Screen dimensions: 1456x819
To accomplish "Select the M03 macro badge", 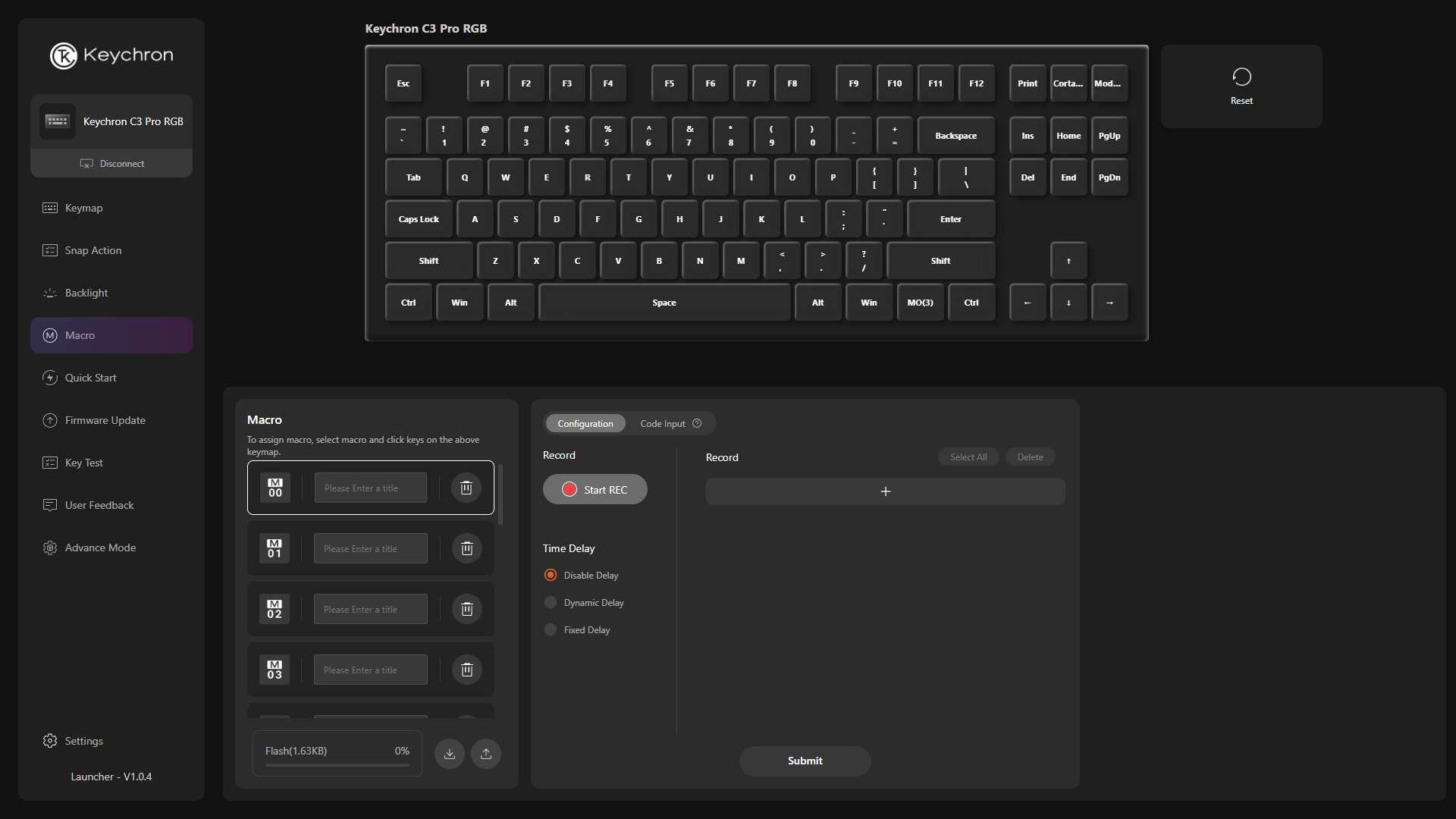I will (275, 670).
